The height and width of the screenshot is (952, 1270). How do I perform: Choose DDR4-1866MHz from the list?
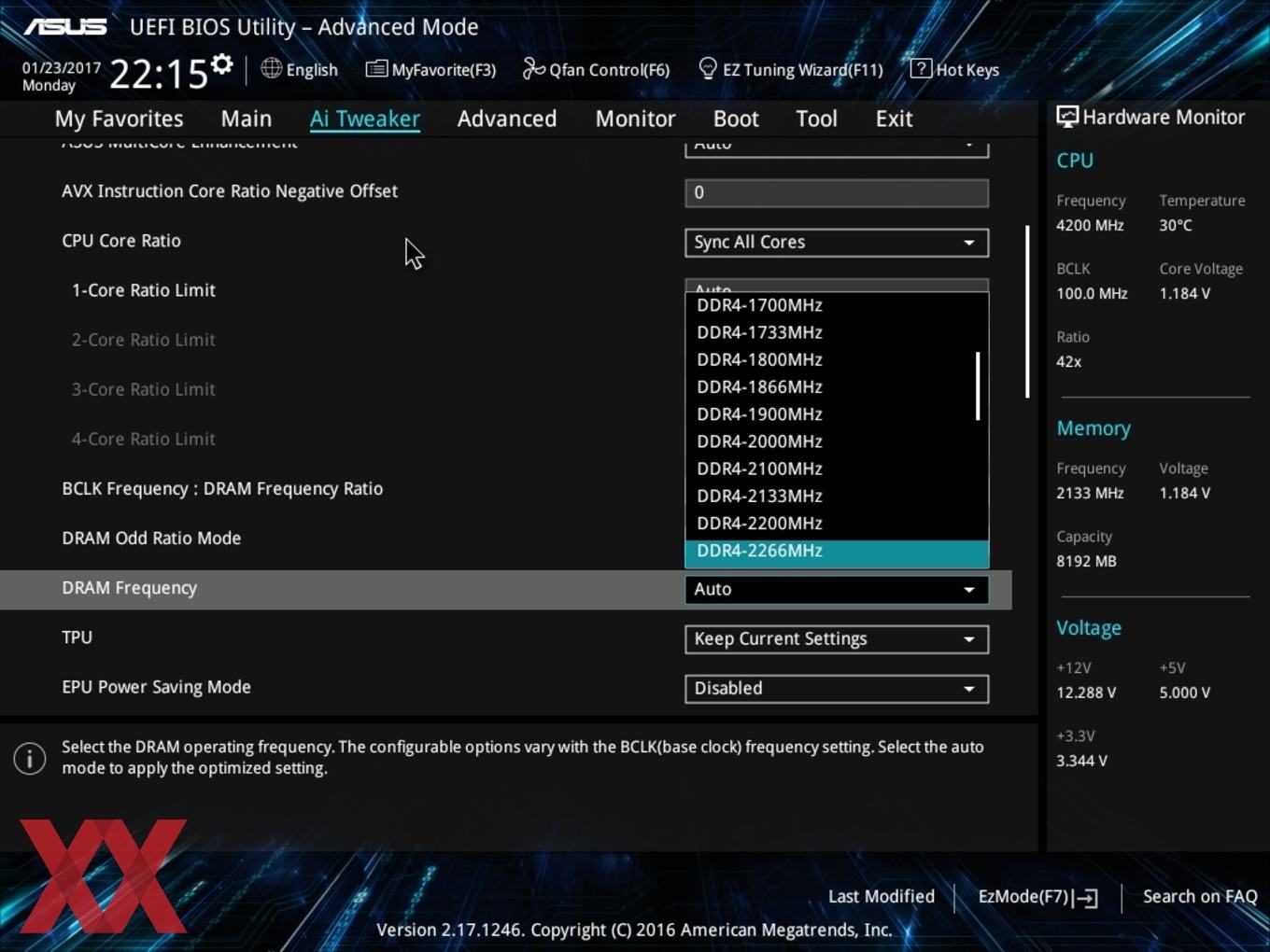[x=837, y=386]
